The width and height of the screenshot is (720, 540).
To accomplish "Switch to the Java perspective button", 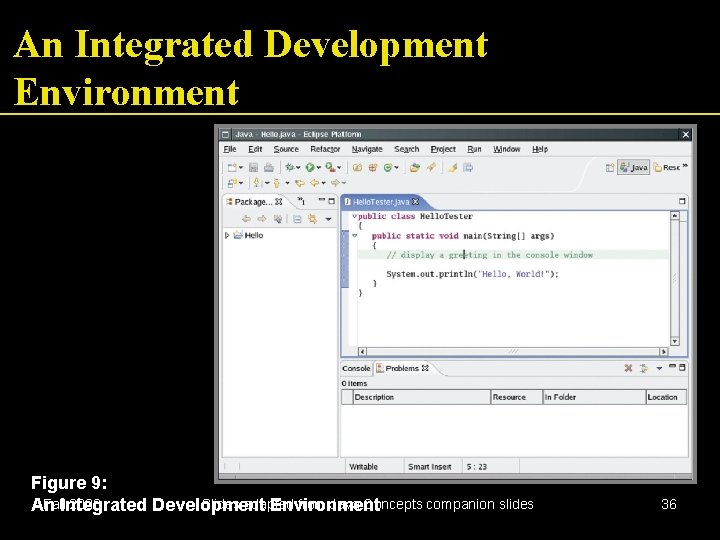I will click(x=634, y=168).
